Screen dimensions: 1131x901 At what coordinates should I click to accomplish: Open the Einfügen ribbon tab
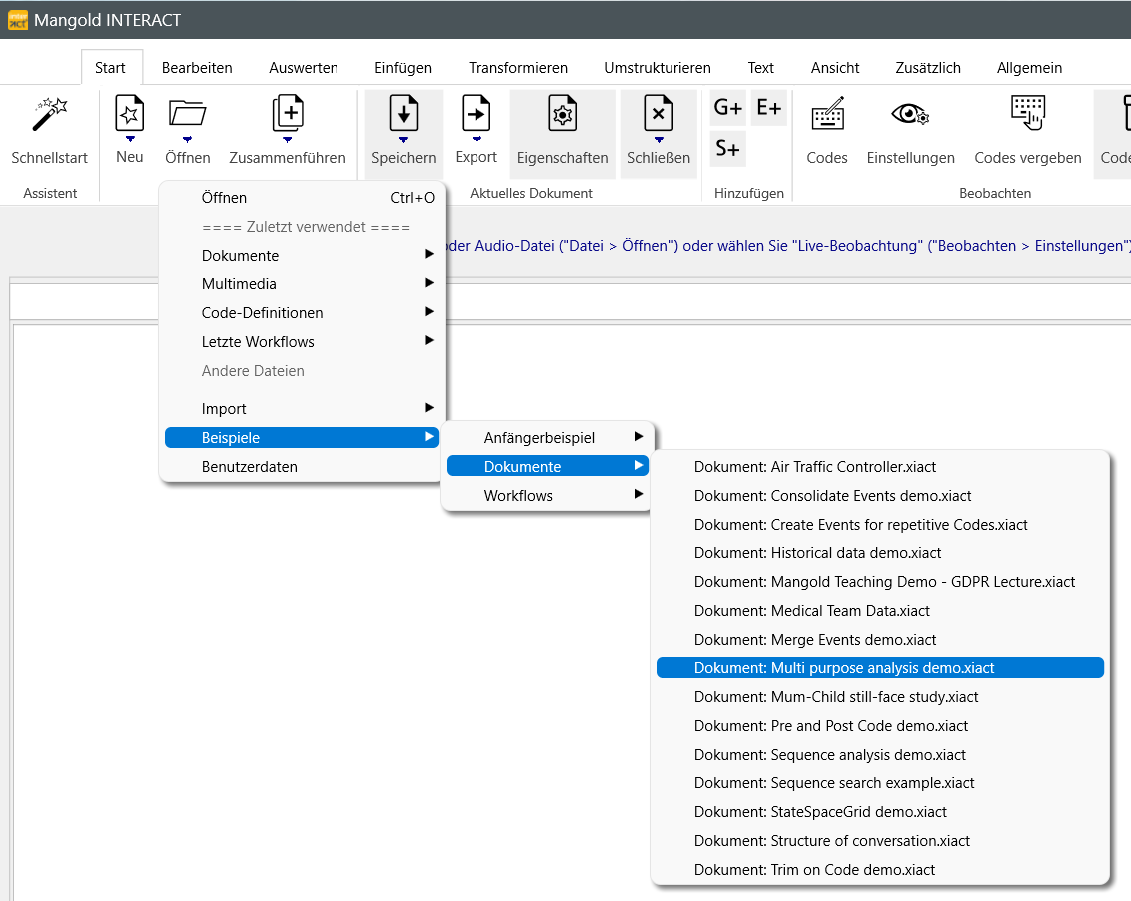[x=402, y=68]
